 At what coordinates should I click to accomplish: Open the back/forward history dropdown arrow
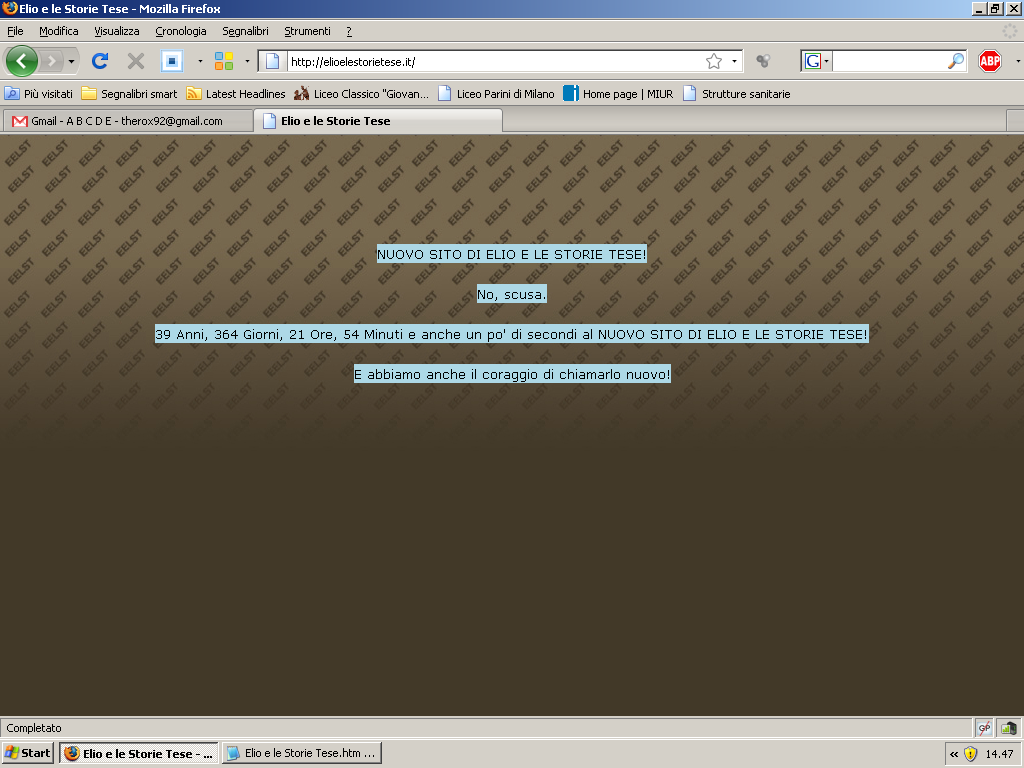(71, 61)
